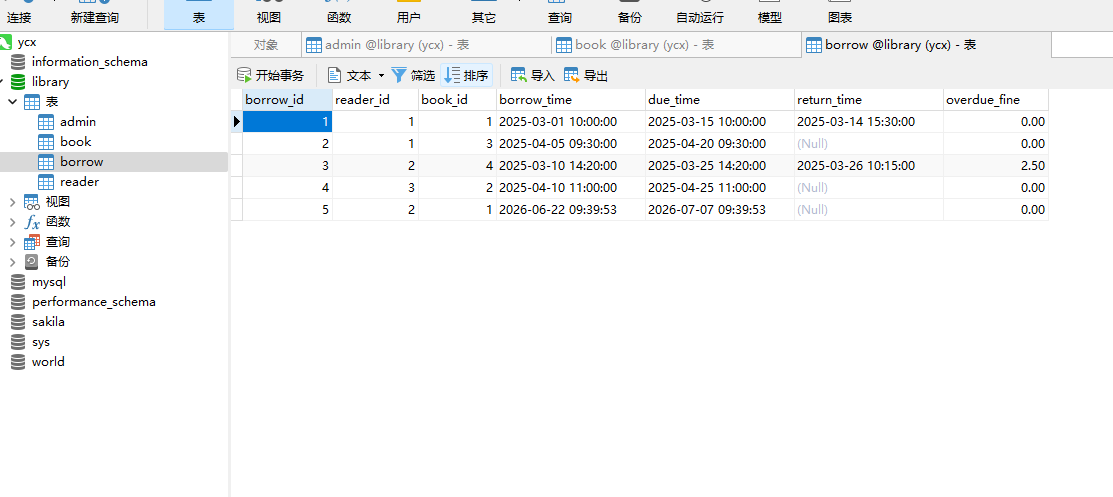Click the 筛选 (Filter) button
This screenshot has width=1113, height=497.
414,75
